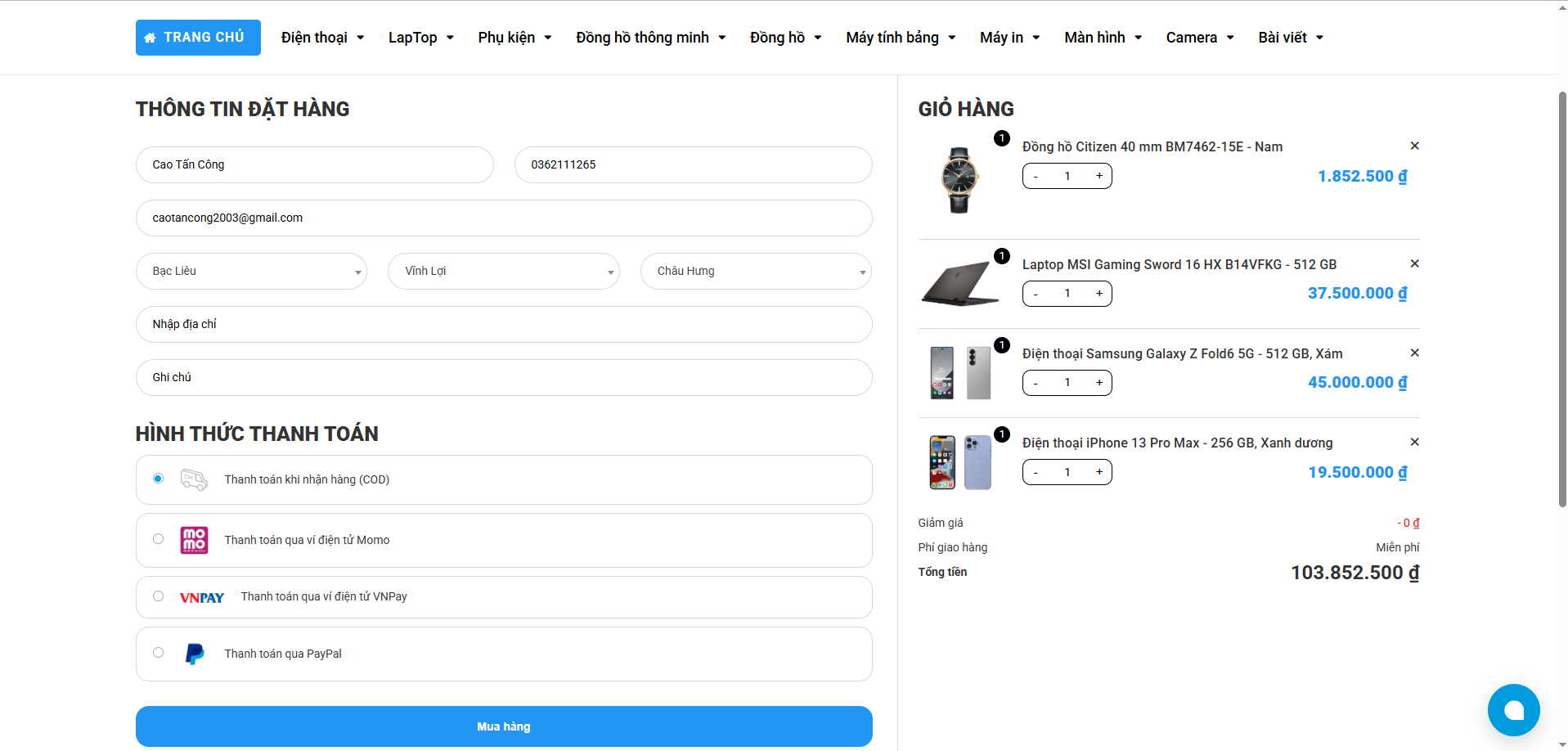Remove Citizen watch from cart
Viewport: 1568px width, 751px height.
(x=1414, y=146)
